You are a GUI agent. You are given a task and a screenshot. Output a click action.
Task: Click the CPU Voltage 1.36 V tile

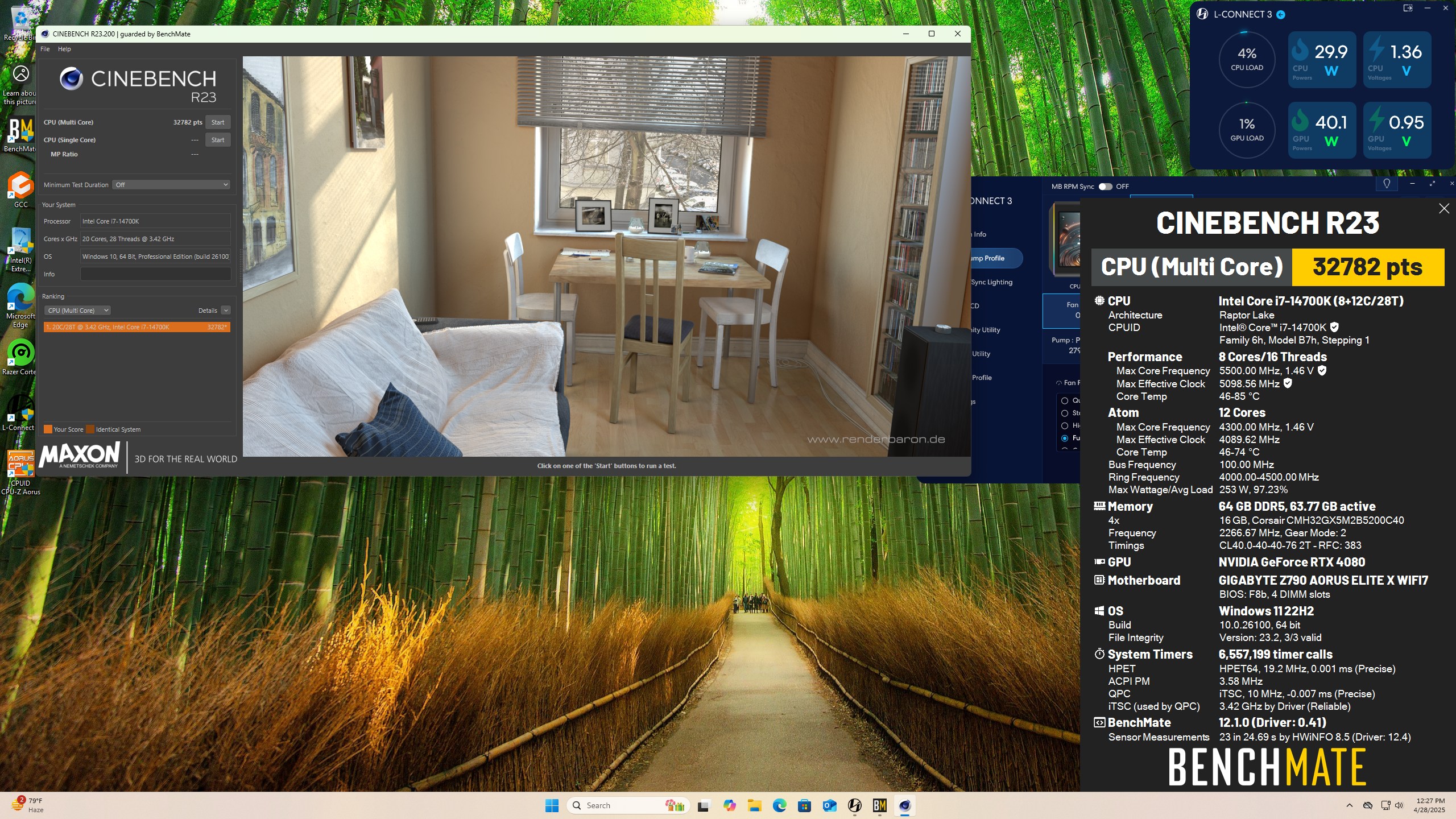click(1397, 59)
